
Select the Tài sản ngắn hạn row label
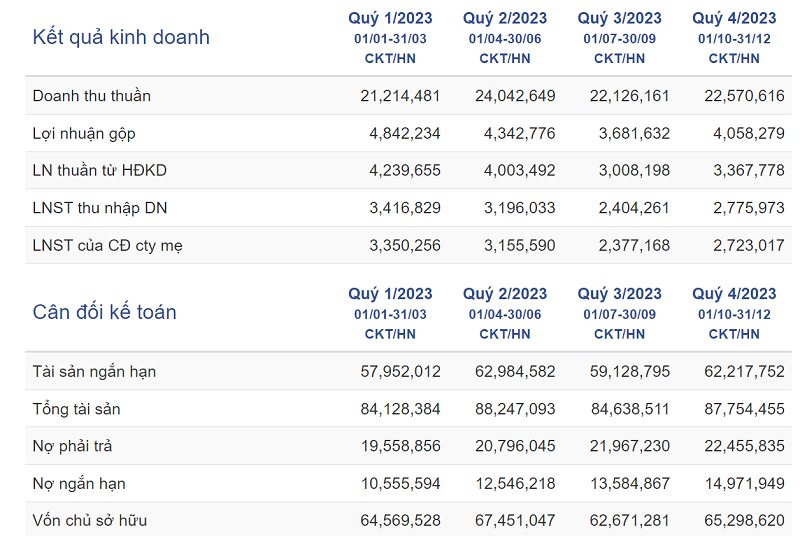94,372
